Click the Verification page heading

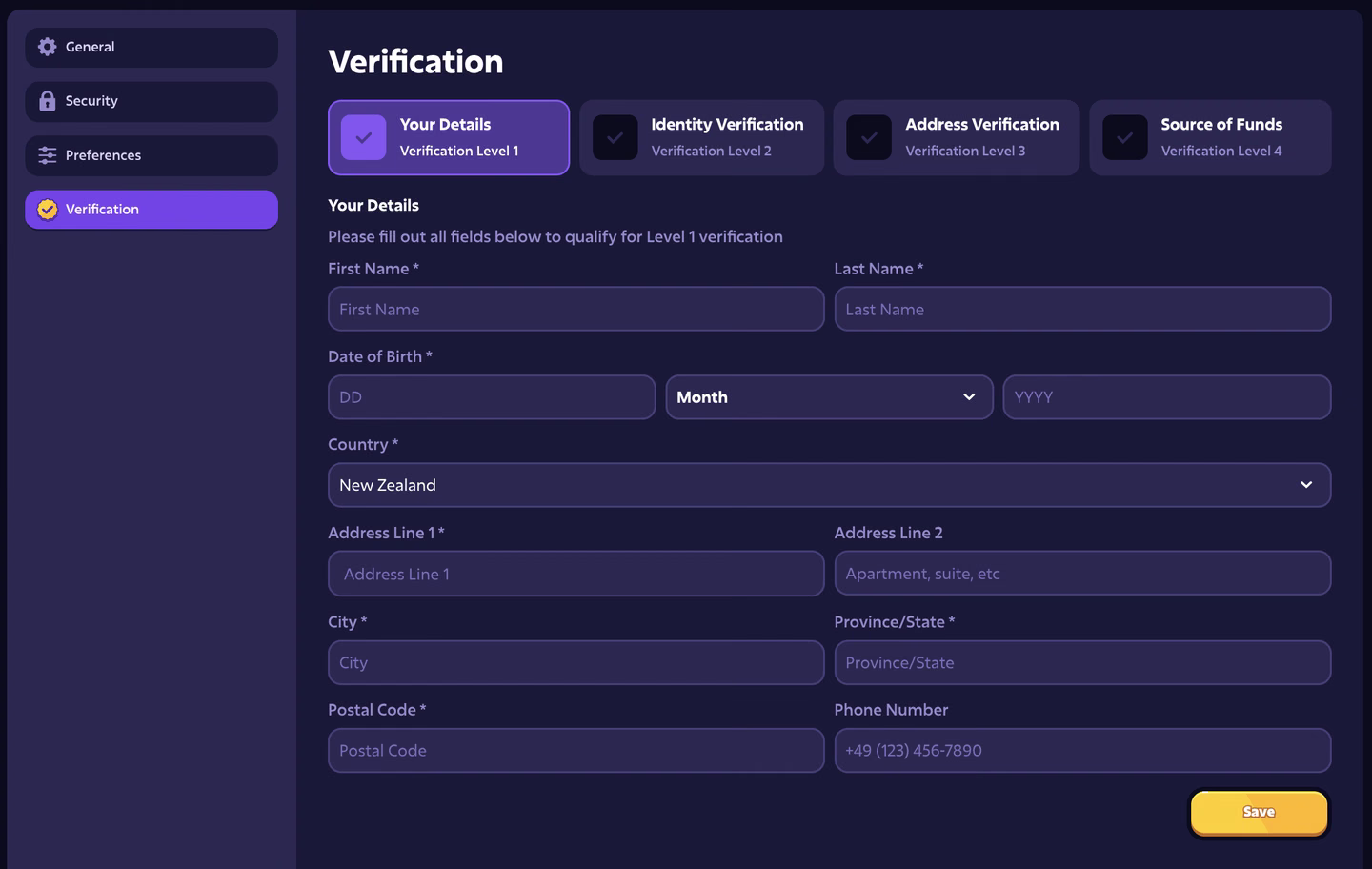(x=415, y=62)
